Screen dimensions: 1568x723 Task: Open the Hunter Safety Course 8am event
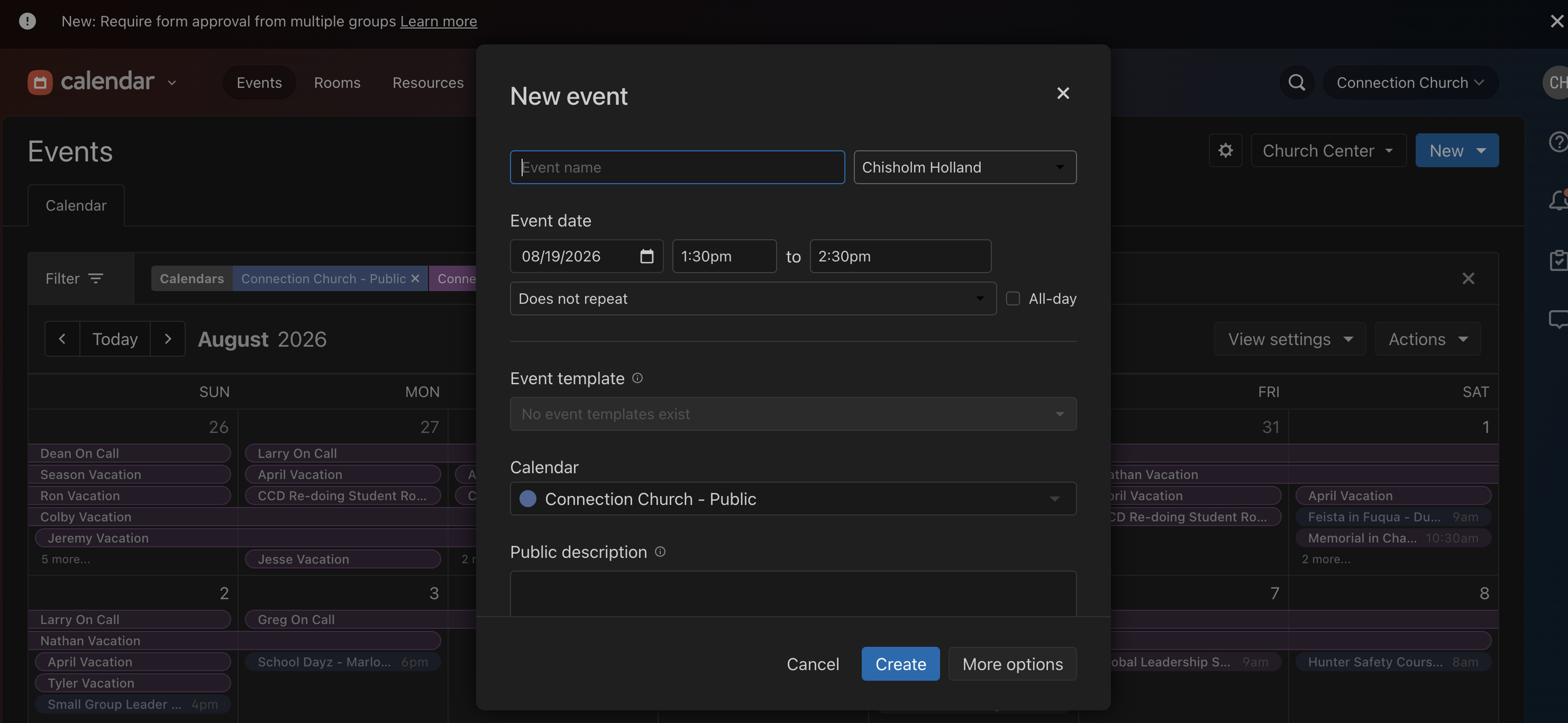(x=1394, y=662)
